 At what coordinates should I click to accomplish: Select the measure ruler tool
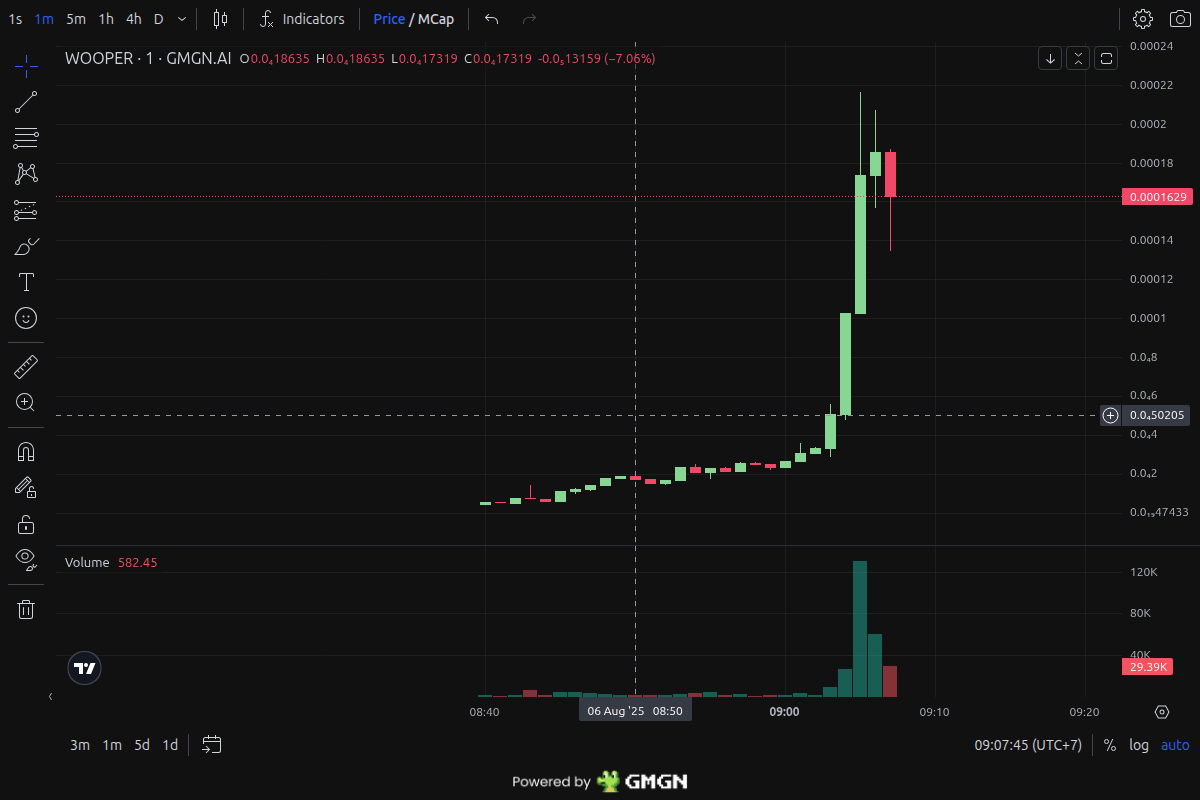[25, 365]
